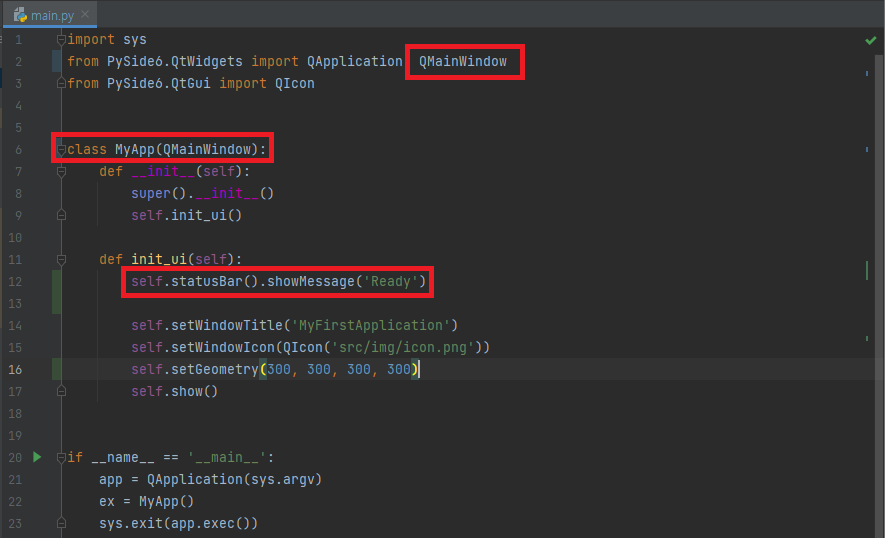Collapse the import block fold marker at line 1

(x=62, y=40)
